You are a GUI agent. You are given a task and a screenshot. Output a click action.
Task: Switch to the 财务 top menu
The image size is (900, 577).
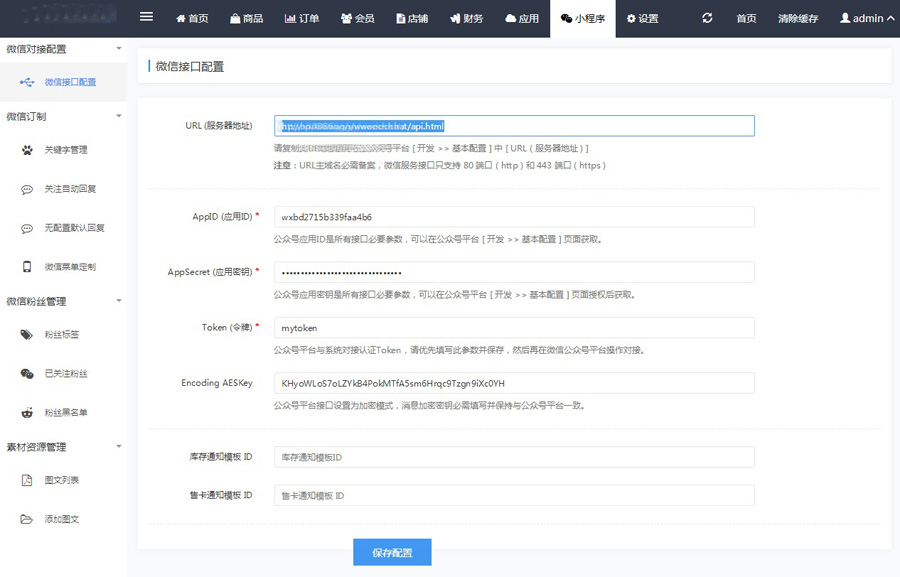click(466, 18)
